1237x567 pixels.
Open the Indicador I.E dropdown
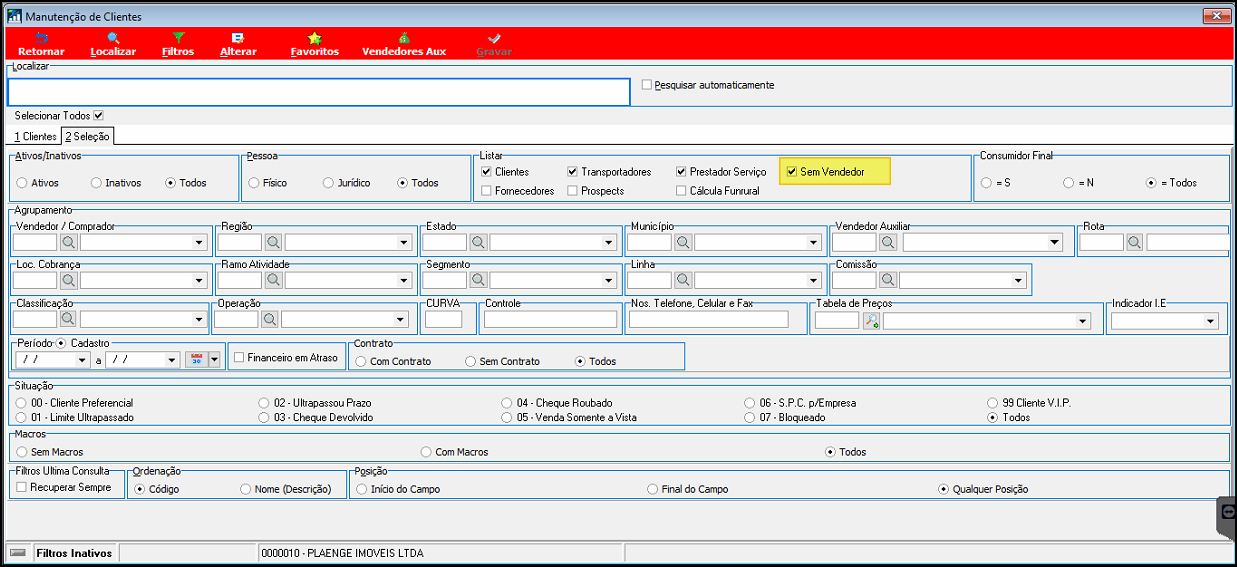tap(1210, 321)
